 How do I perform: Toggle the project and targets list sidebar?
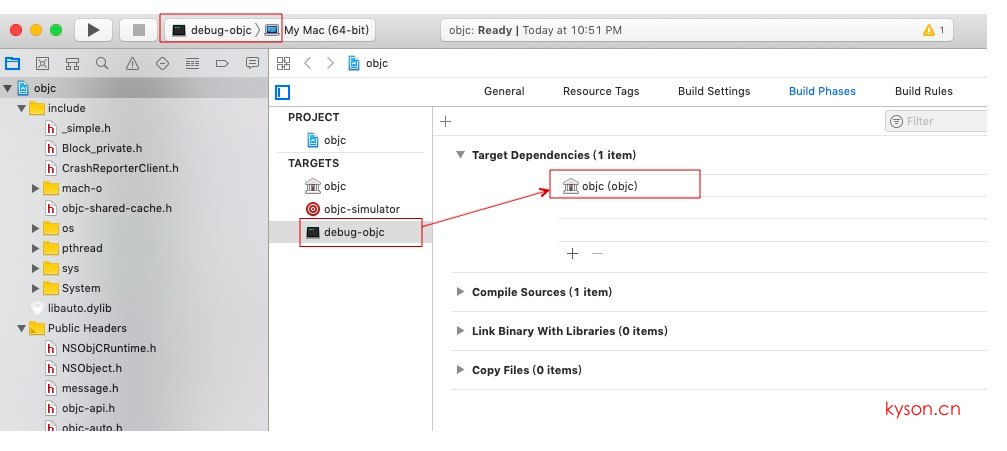283,93
